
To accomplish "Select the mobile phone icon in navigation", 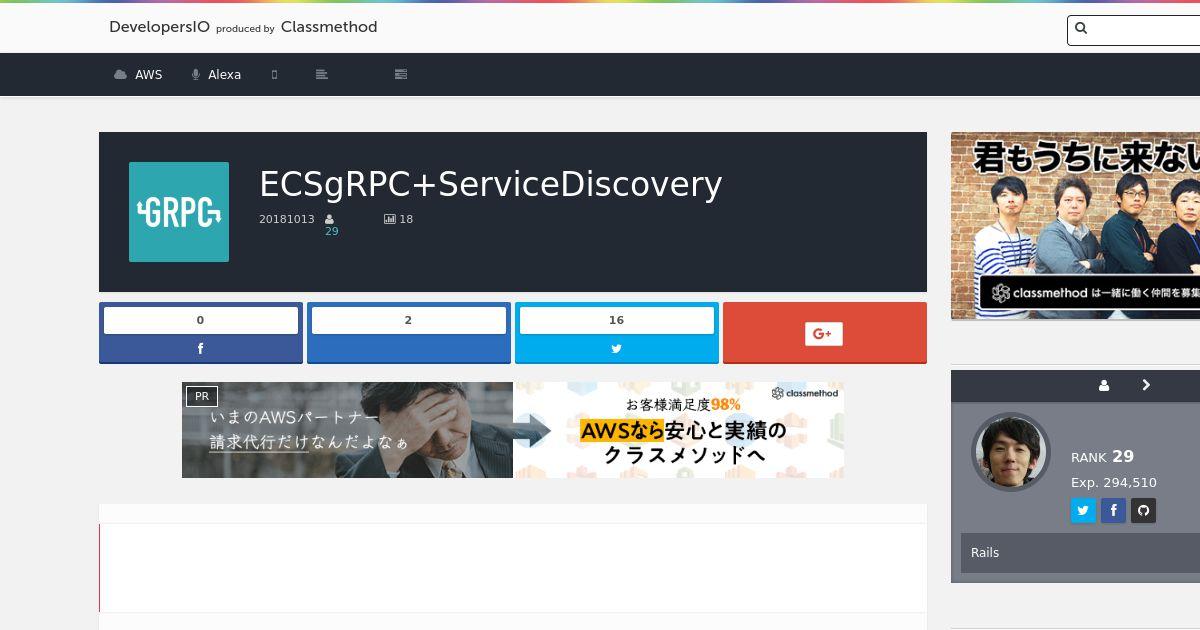I will 274,74.
